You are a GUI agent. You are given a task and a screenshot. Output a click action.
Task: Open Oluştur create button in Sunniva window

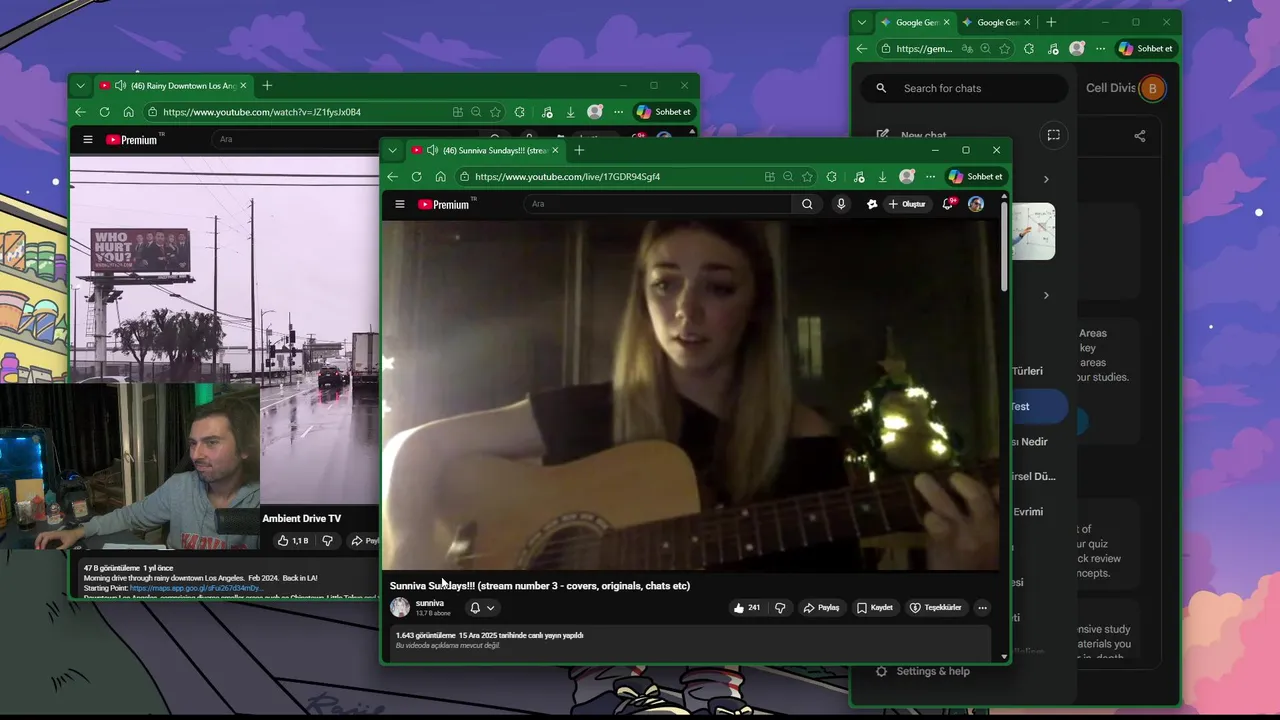[907, 204]
